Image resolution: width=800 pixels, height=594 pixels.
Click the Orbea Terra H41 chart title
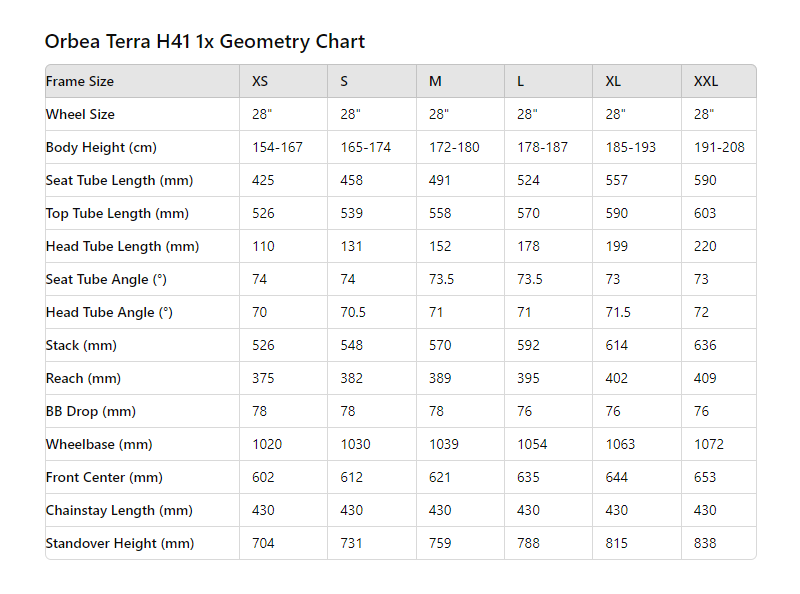click(205, 41)
